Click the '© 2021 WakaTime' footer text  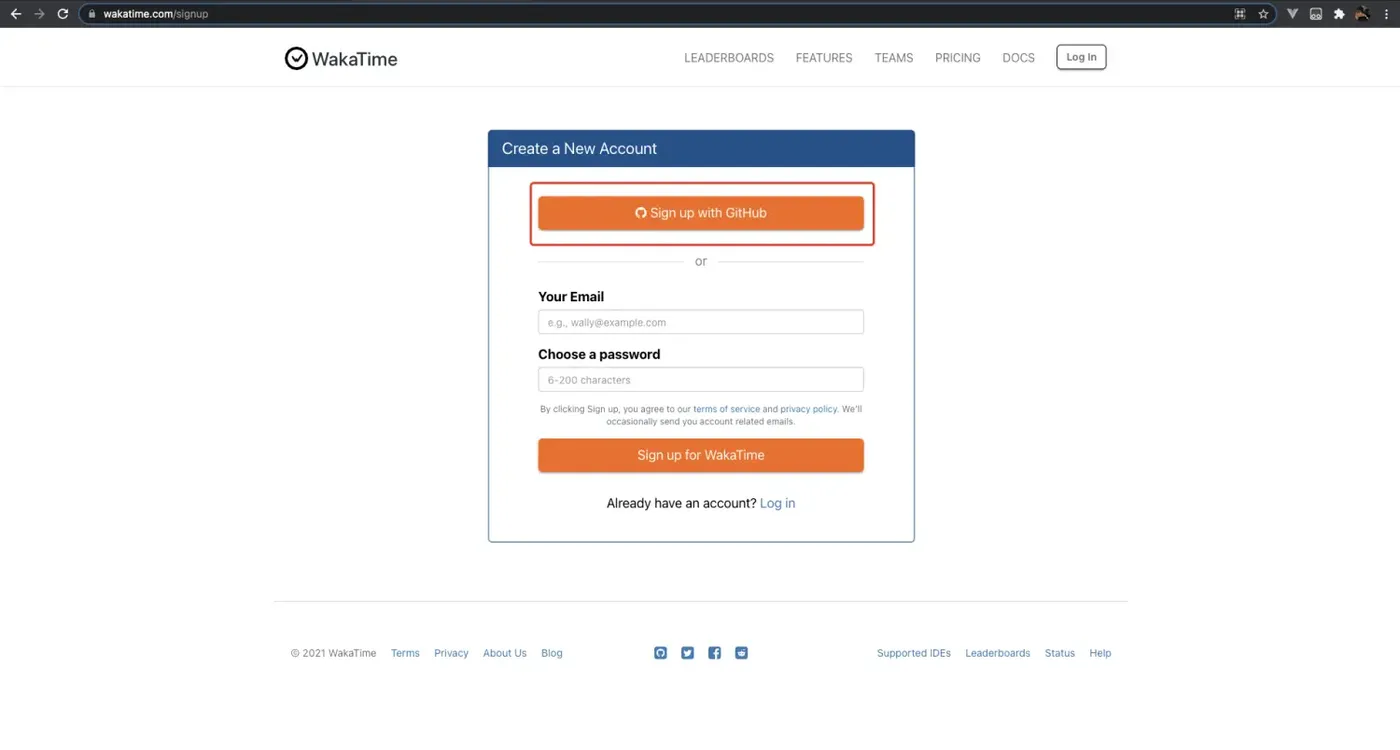click(x=334, y=653)
